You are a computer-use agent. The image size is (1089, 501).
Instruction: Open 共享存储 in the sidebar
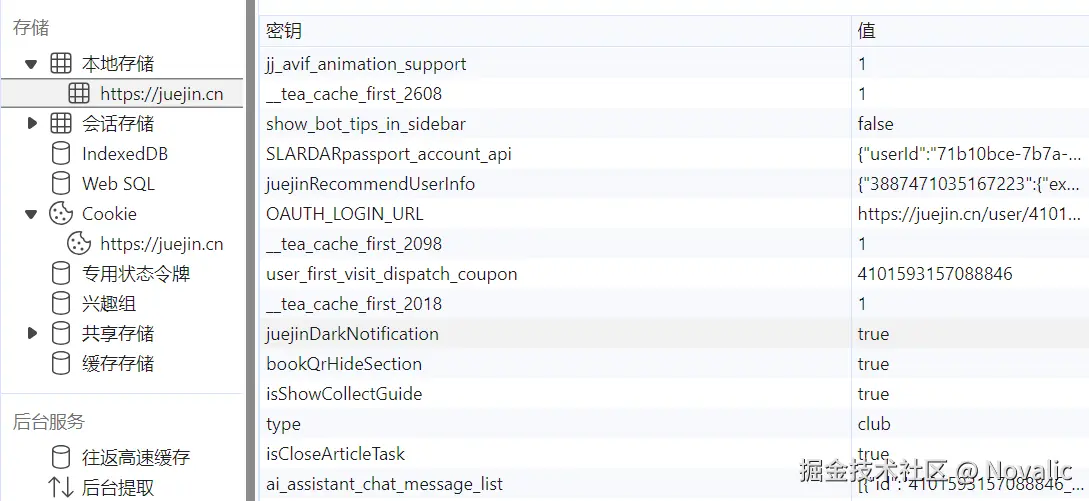pos(118,334)
